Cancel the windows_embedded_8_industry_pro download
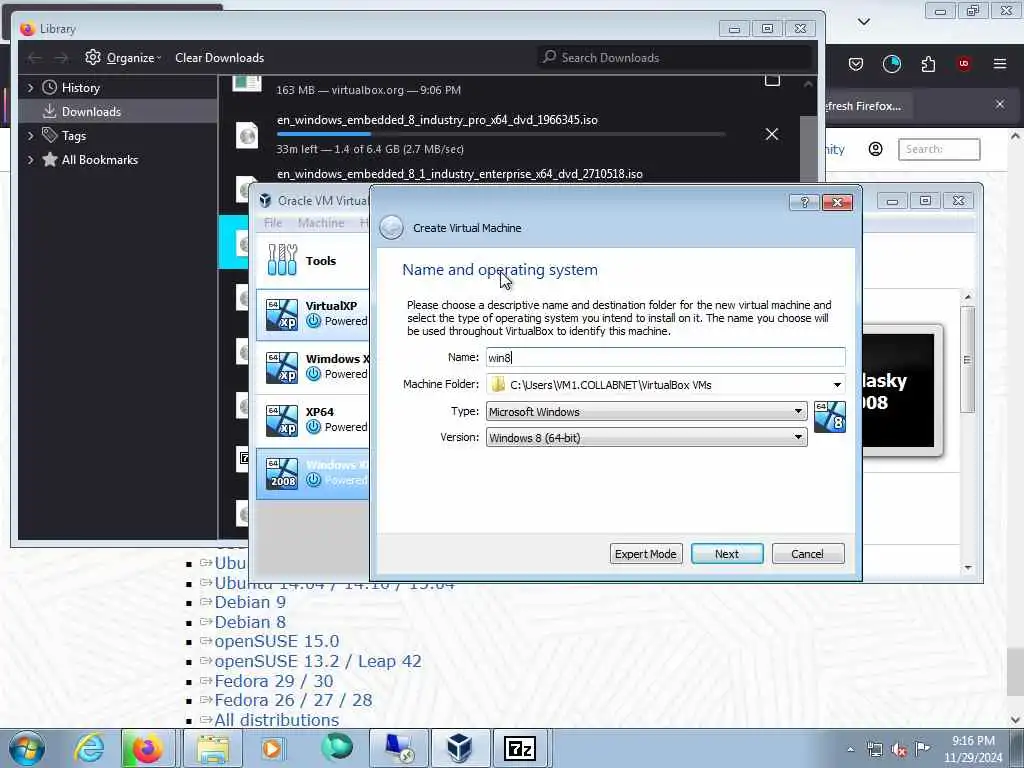Viewport: 1024px width, 768px height. 771,134
